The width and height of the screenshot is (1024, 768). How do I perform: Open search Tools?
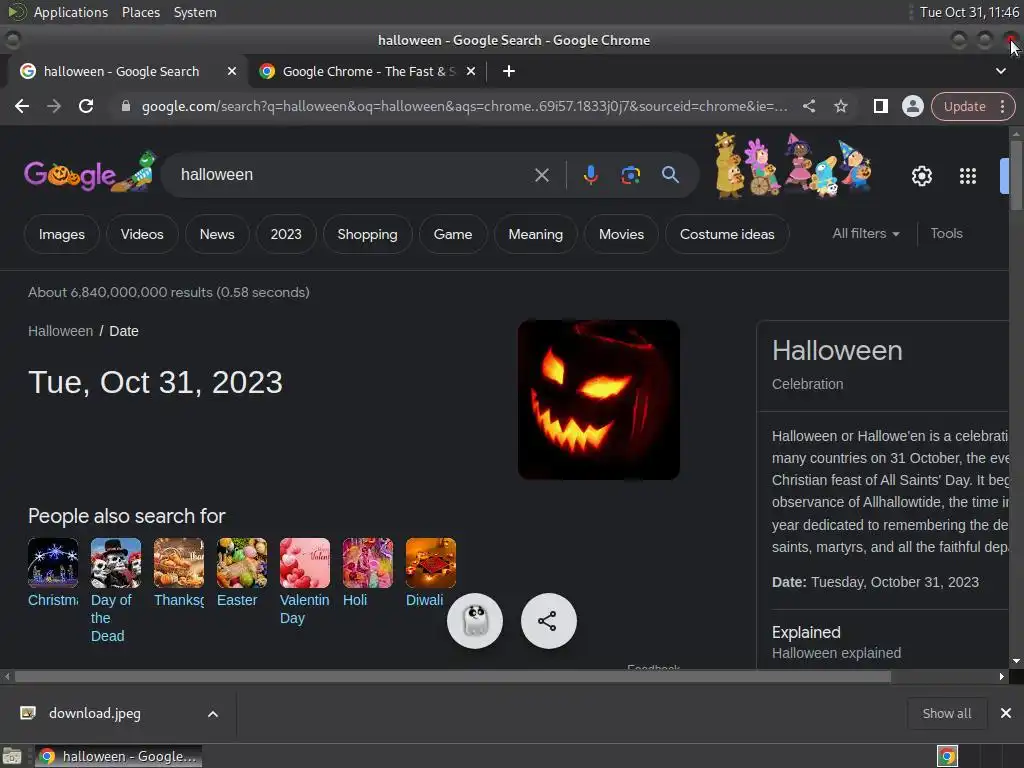[946, 233]
